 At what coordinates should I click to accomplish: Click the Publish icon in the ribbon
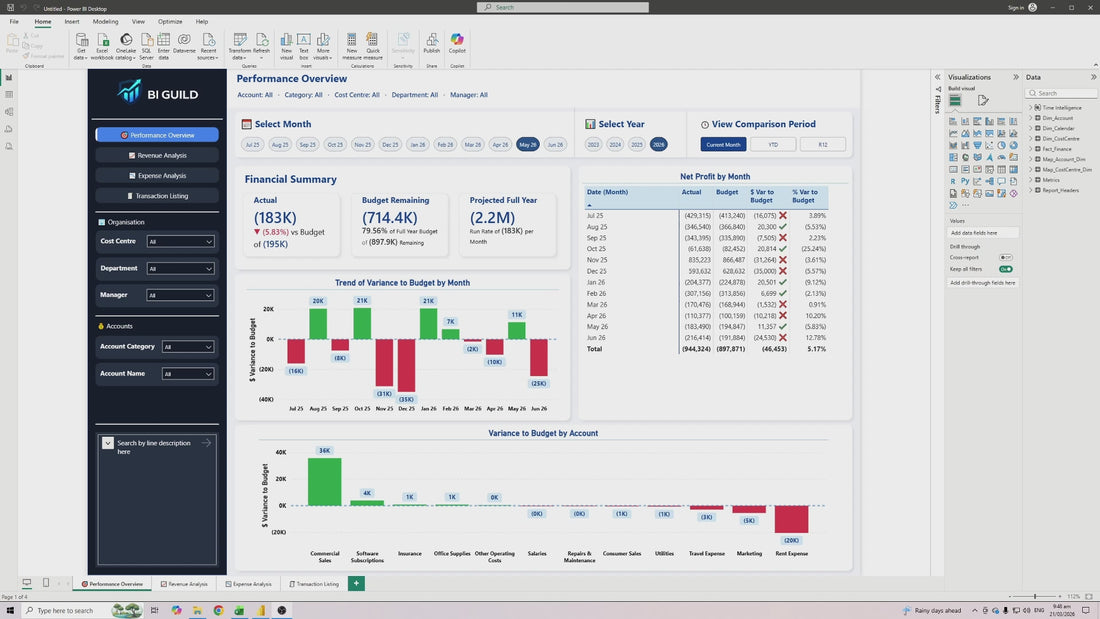tap(432, 40)
